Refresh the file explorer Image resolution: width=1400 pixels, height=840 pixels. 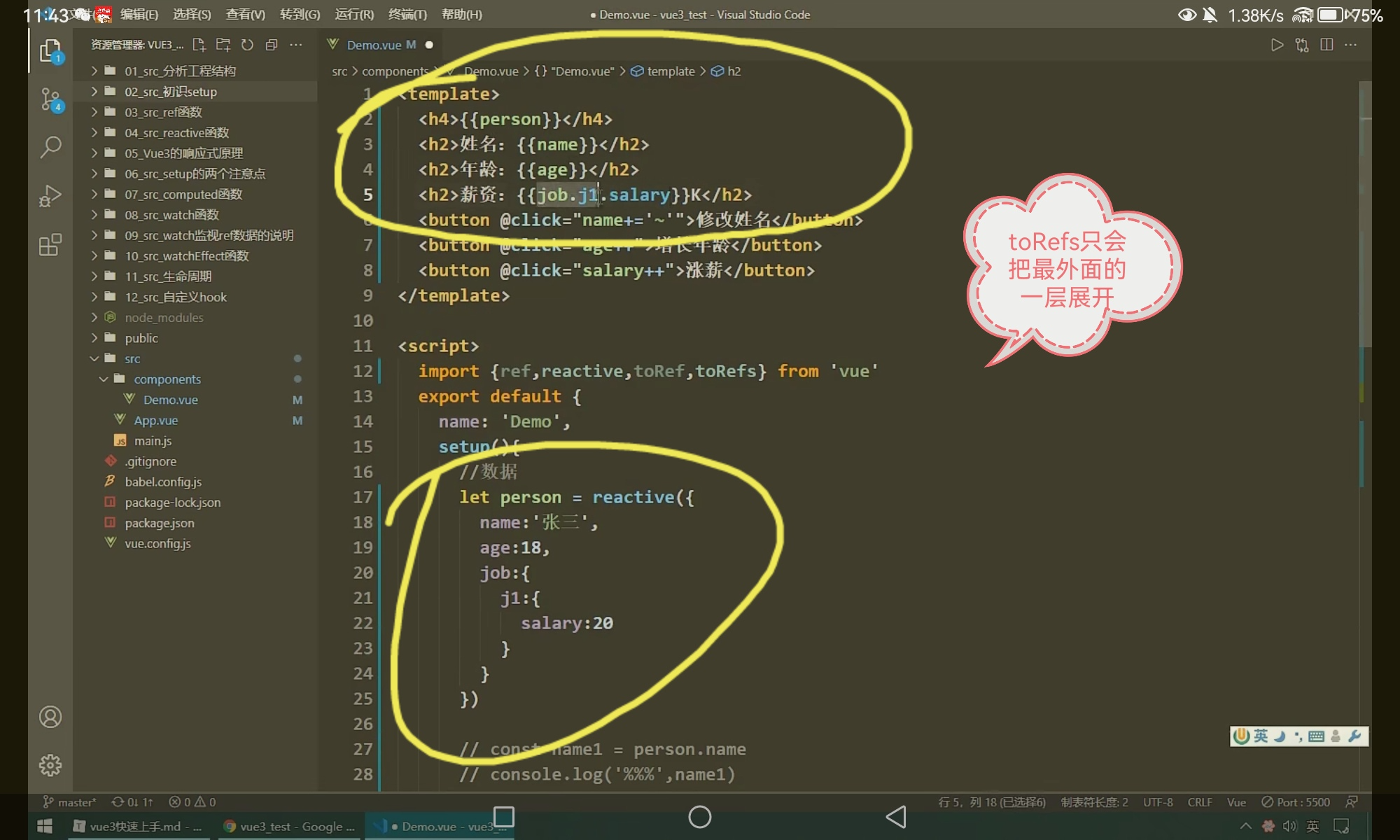click(247, 45)
